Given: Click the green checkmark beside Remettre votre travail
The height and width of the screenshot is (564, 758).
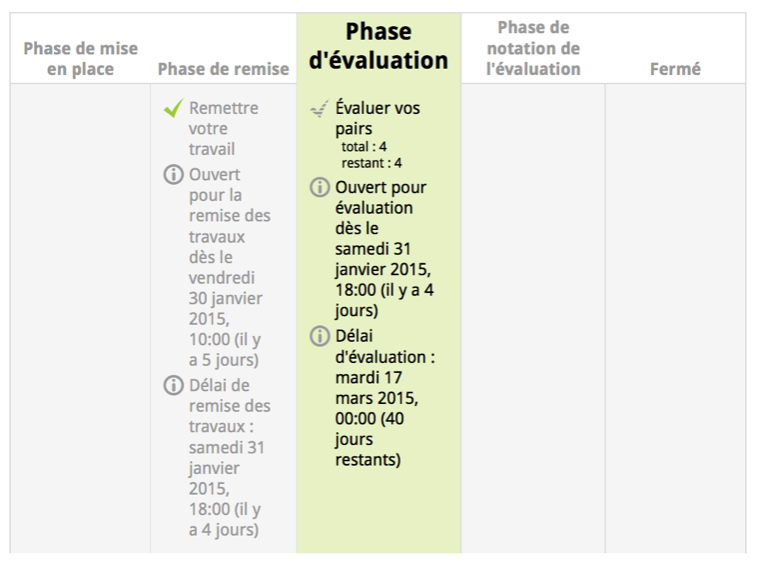Looking at the screenshot, I should 174,108.
